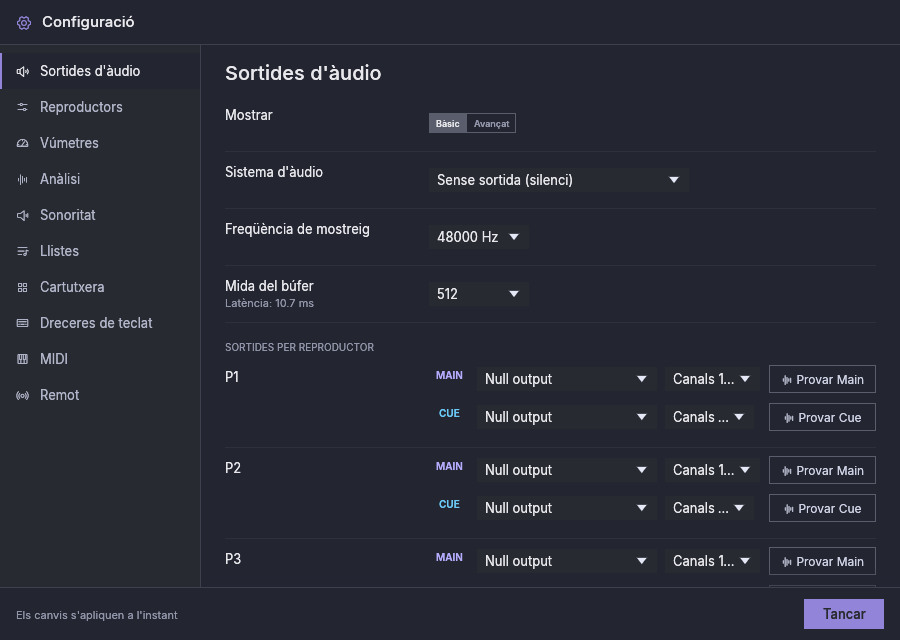Click the Freqüència de mostreig label
Image resolution: width=900 pixels, height=640 pixels.
pyautogui.click(x=297, y=229)
